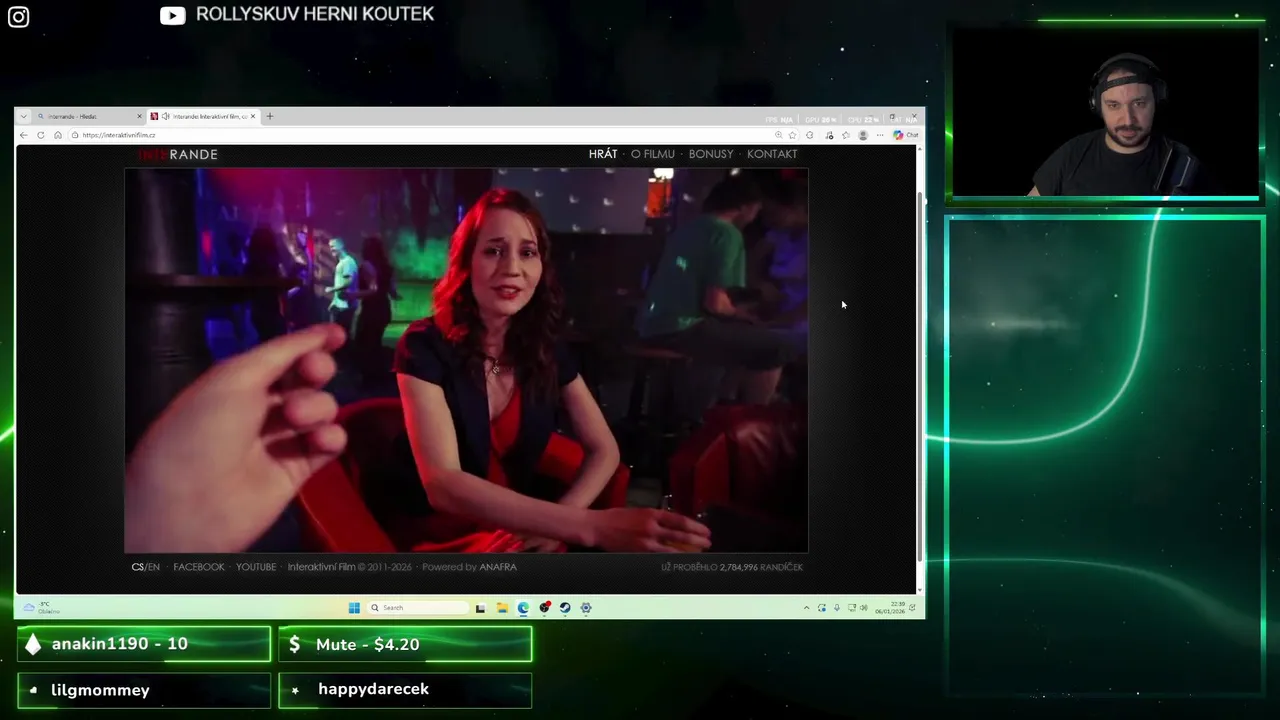Viewport: 1280px width, 720px height.
Task: Click the streamer webcam feed
Action: [x=1105, y=112]
